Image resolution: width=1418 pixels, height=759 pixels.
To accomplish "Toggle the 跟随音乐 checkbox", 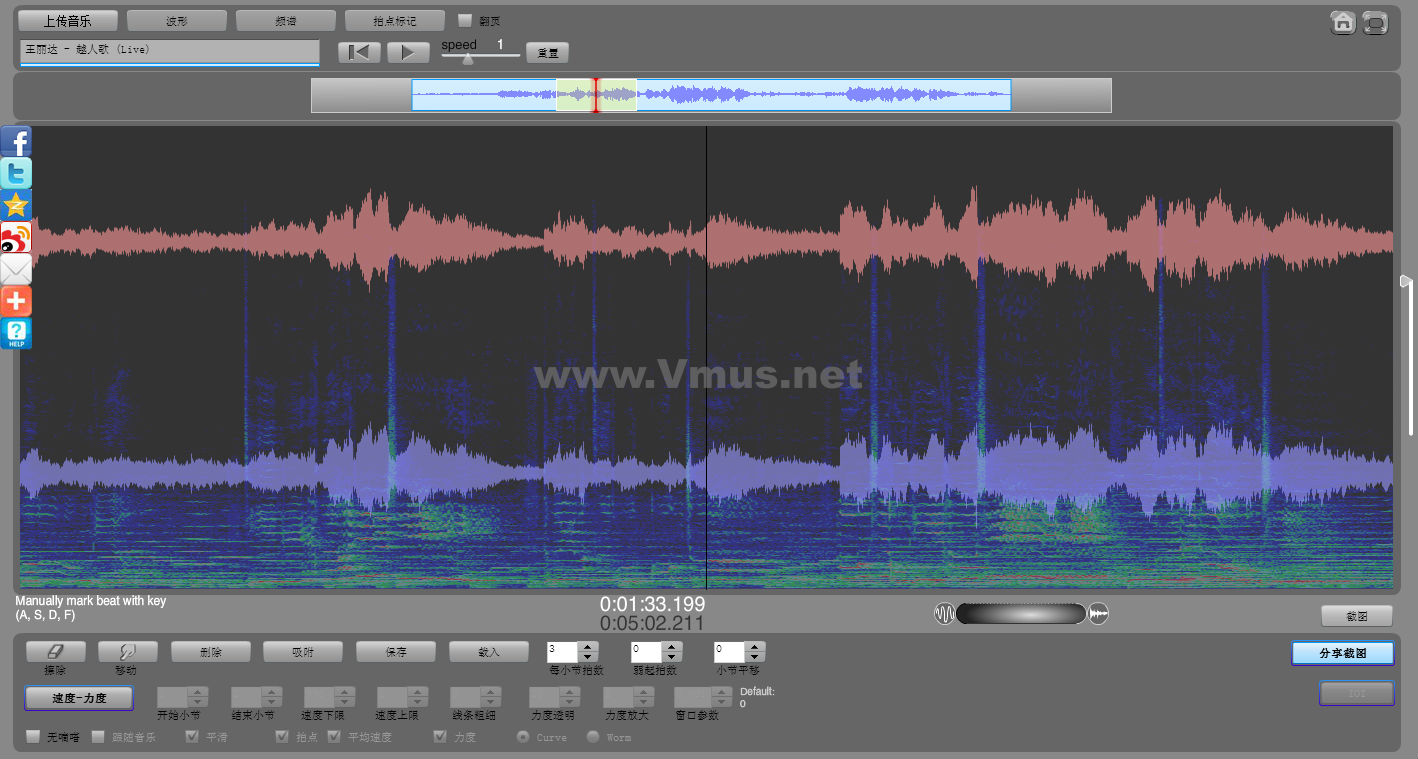I will click(x=98, y=737).
